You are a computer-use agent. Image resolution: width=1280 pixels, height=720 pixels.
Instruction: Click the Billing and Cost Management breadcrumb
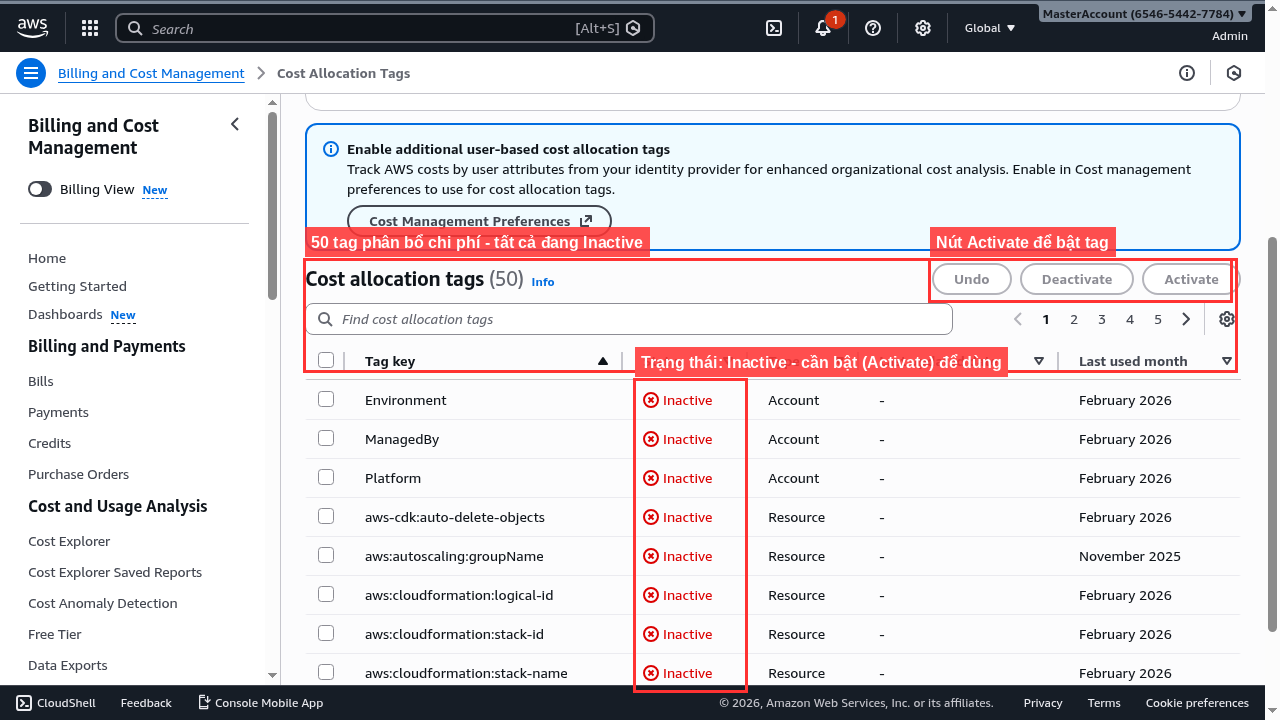click(x=151, y=73)
